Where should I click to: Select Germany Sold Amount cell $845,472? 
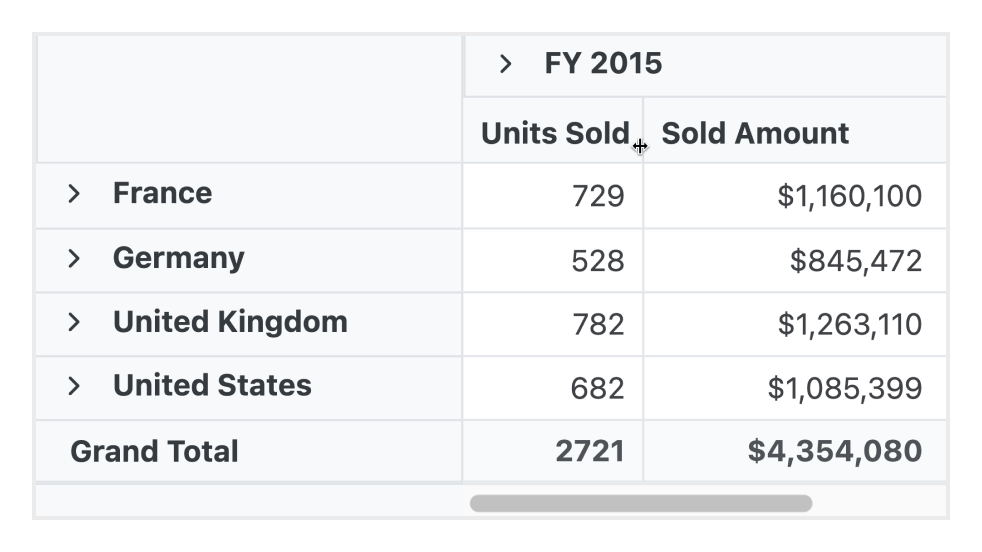coord(855,261)
